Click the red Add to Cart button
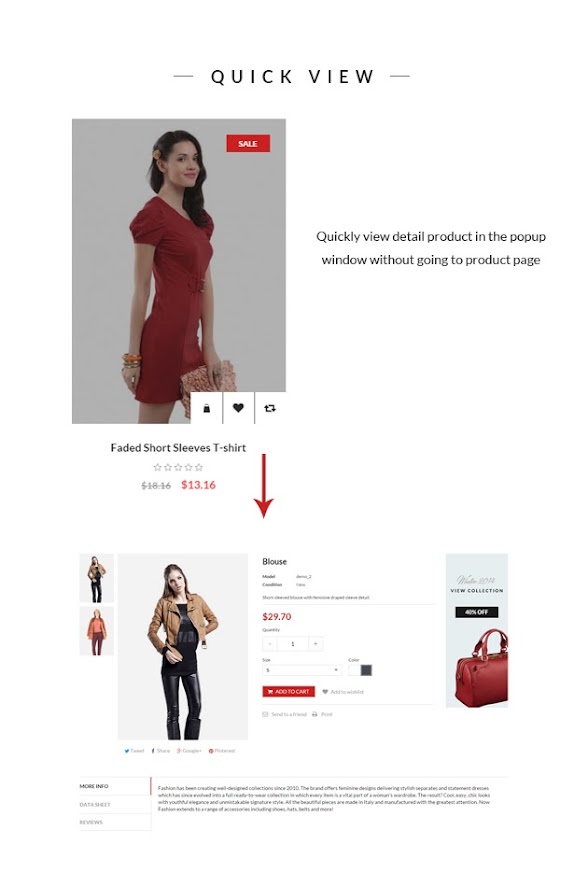The height and width of the screenshot is (873, 574). 288,691
